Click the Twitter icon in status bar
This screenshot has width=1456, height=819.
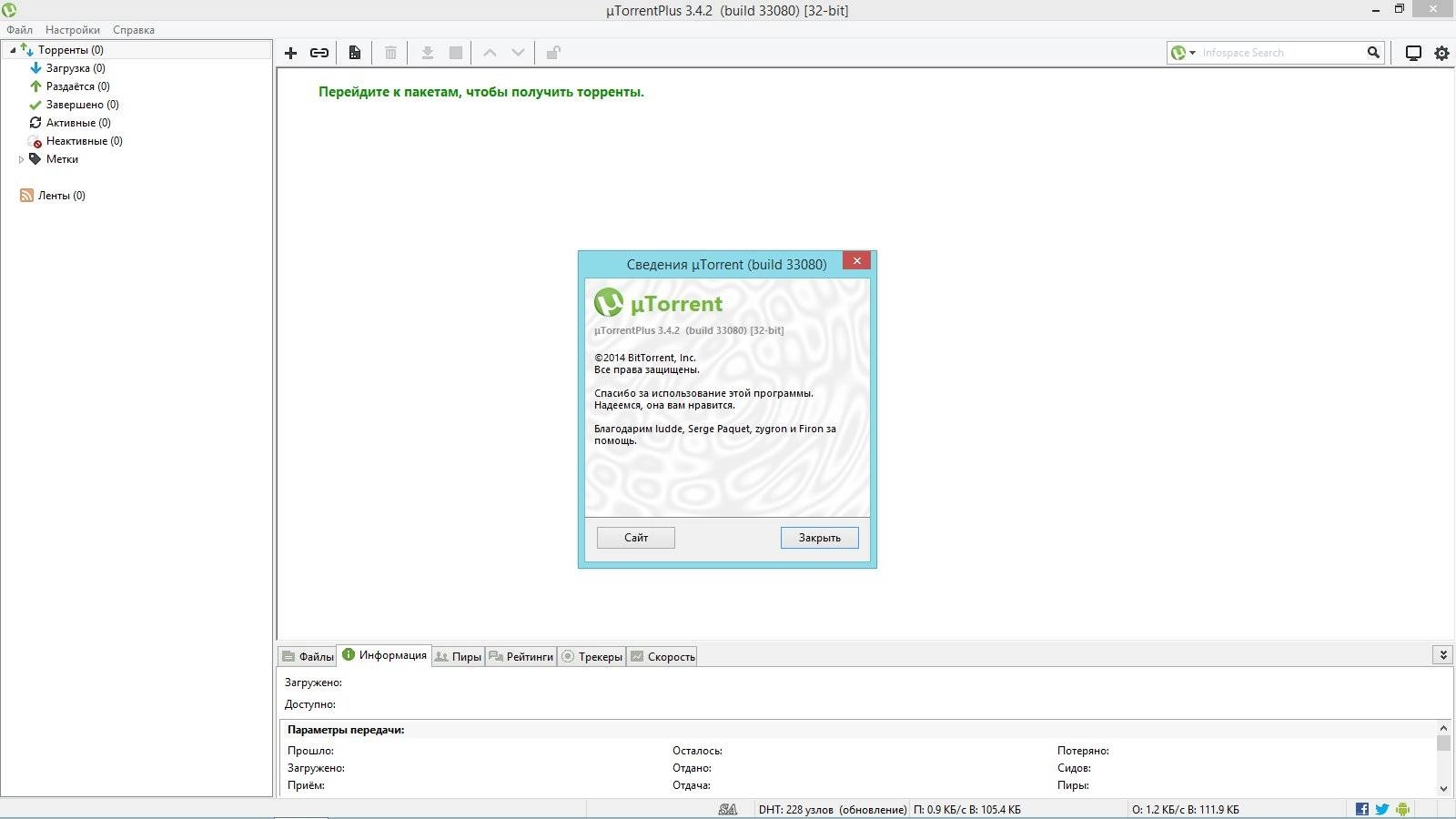[1381, 807]
